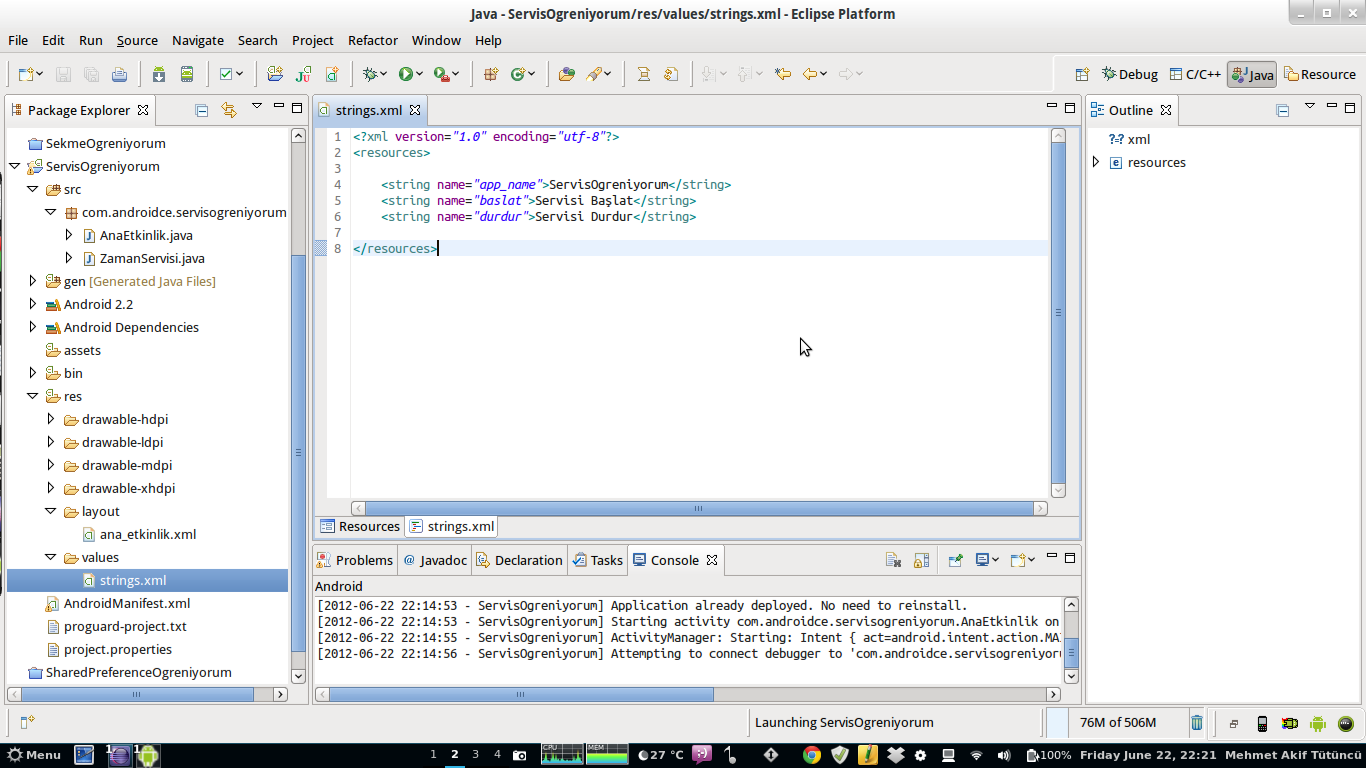The height and width of the screenshot is (768, 1366).
Task: Click the editor's vertical scrollbar
Action: 1058,312
